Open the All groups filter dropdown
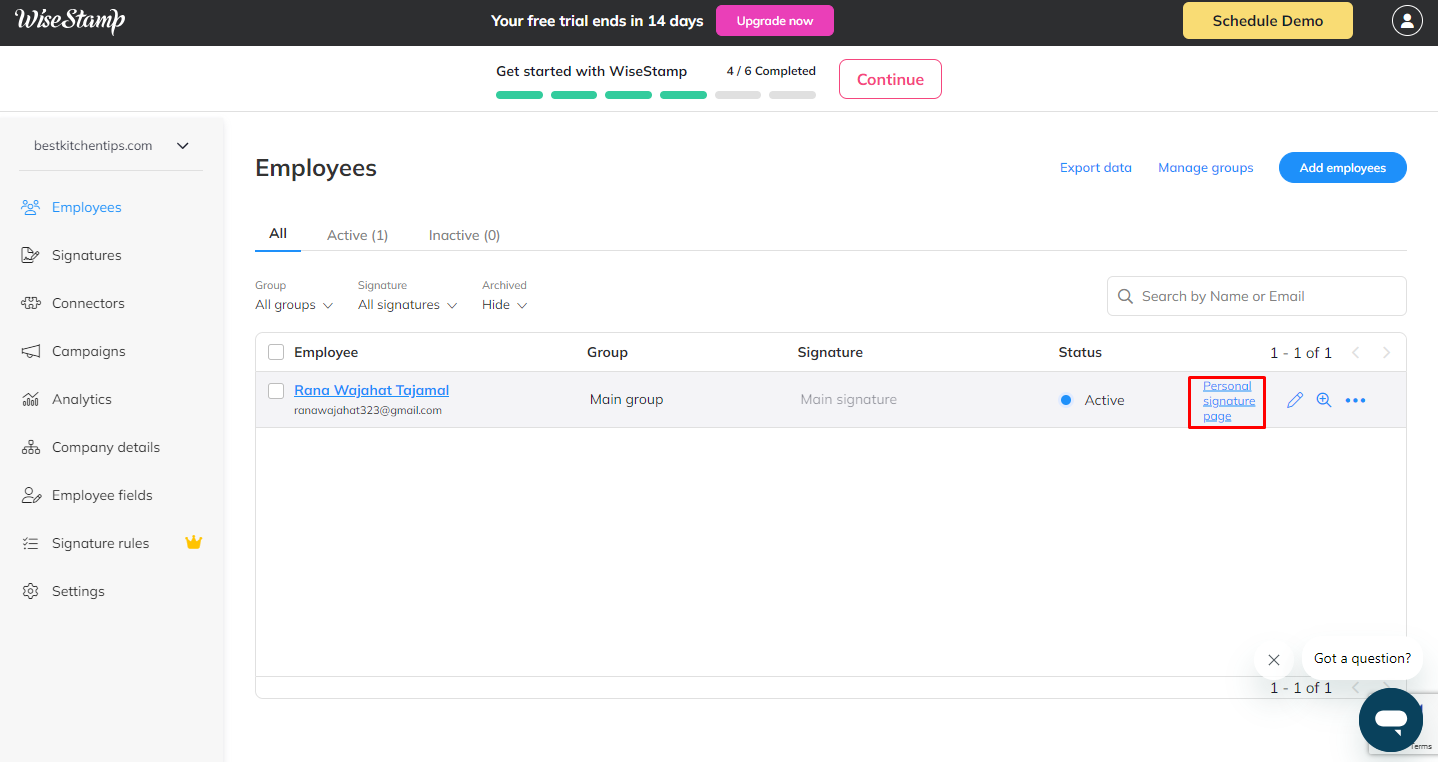The width and height of the screenshot is (1438, 762). click(293, 305)
